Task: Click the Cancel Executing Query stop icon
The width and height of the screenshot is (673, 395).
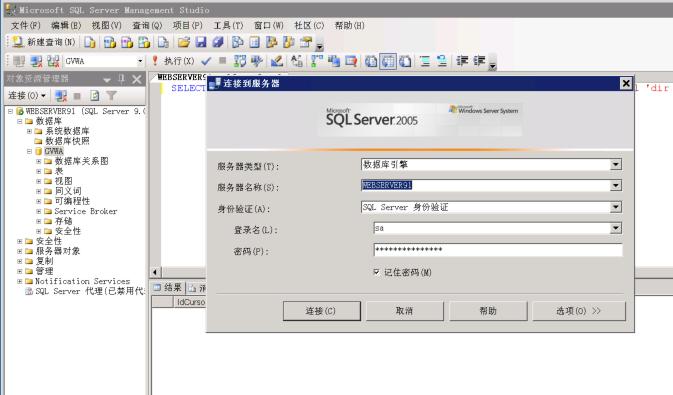Action: coord(222,61)
